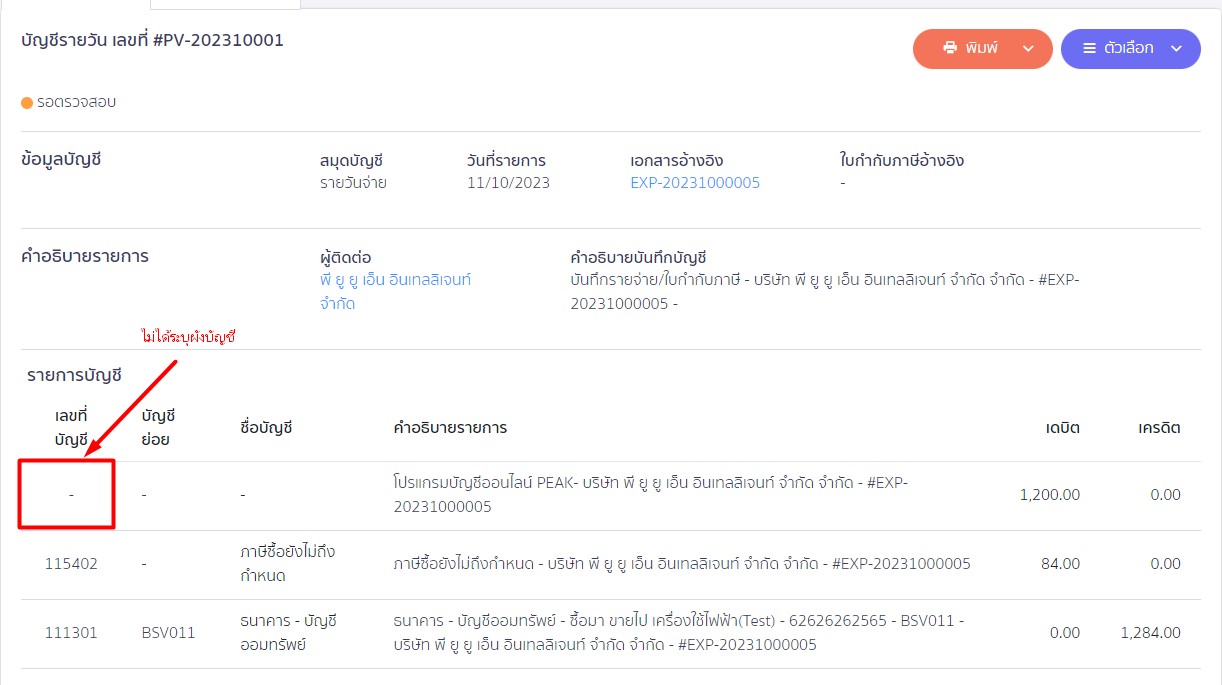Click the ชื่อบัญชี column header

coord(266,428)
